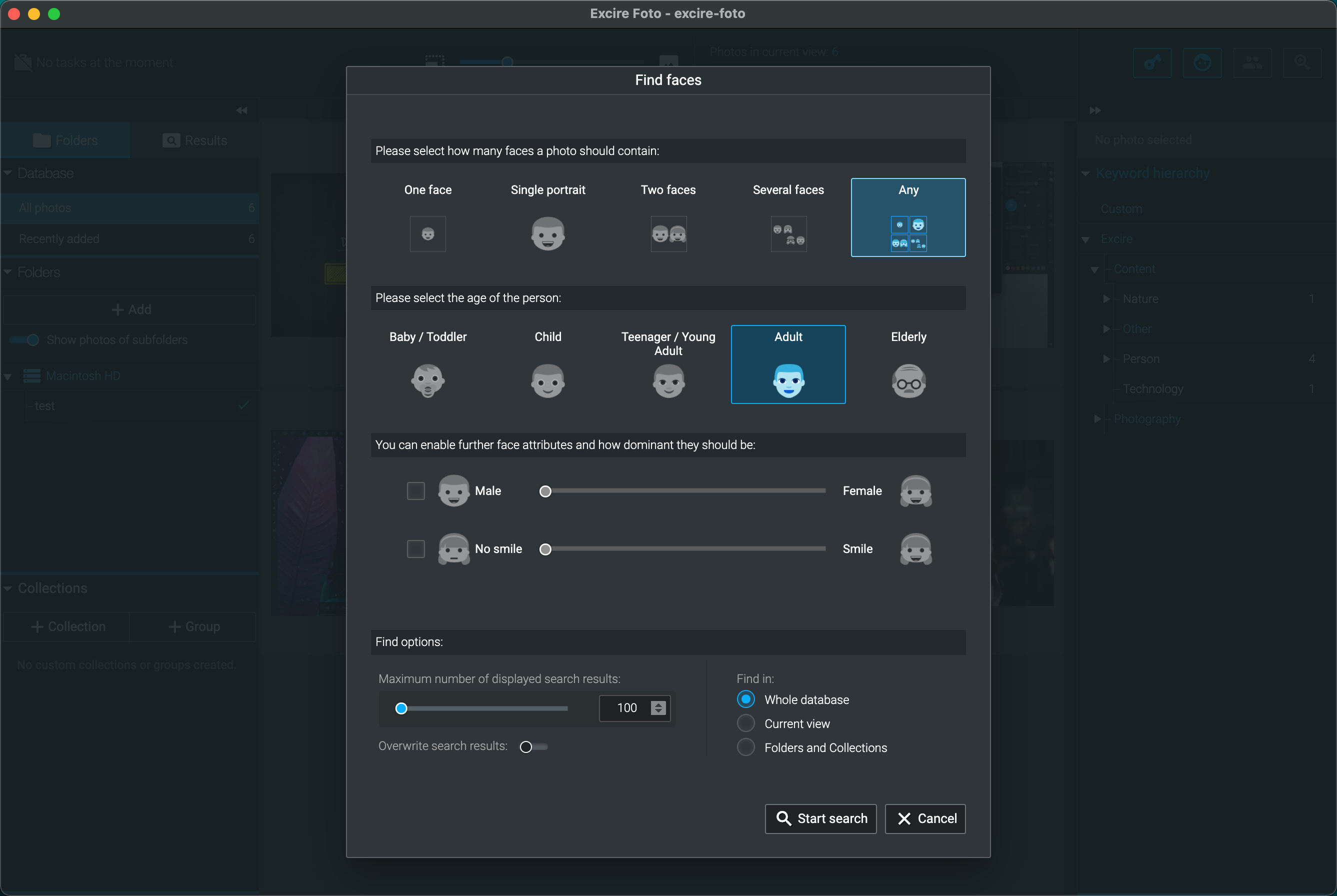The height and width of the screenshot is (896, 1337).
Task: Click the Male to Female slider handle
Action: click(x=545, y=491)
